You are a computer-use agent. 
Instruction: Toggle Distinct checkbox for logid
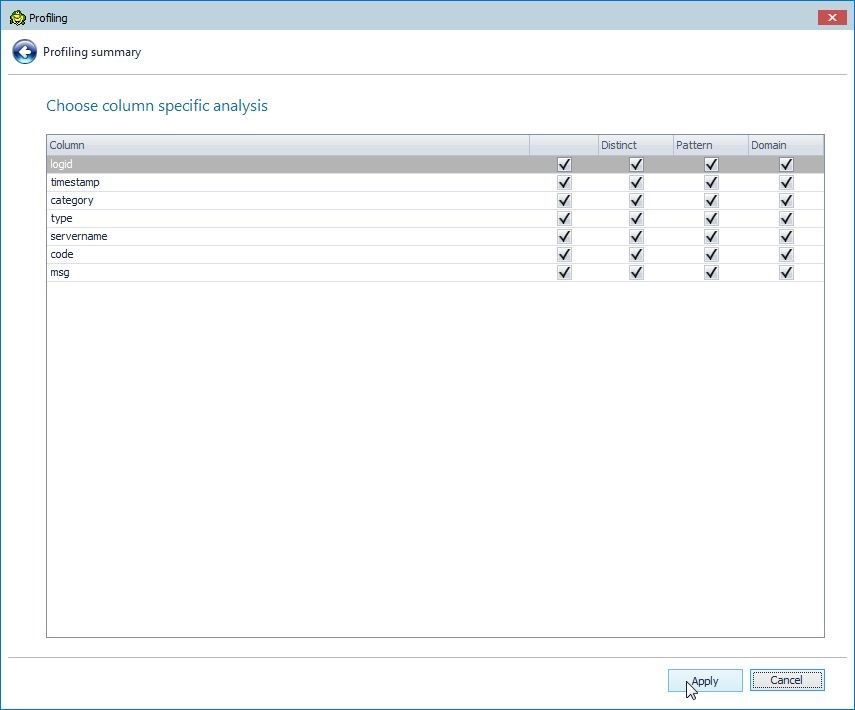pyautogui.click(x=636, y=164)
